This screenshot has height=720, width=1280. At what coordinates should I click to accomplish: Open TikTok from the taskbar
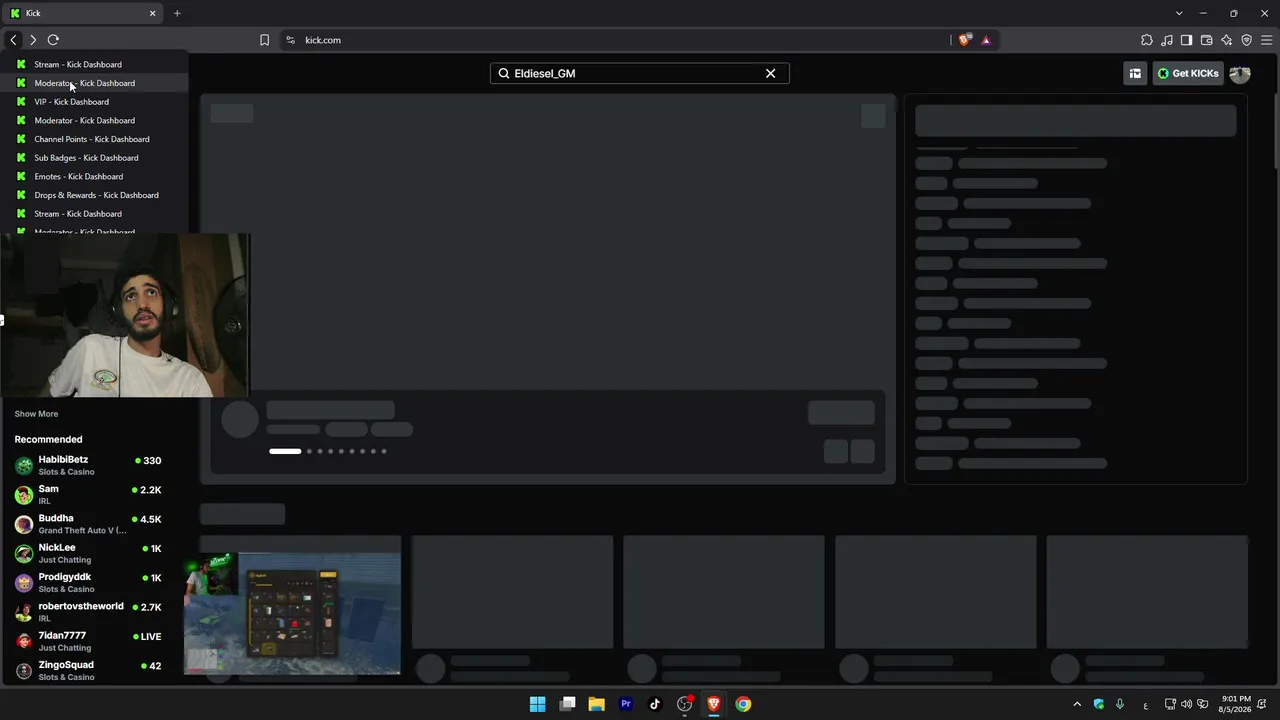click(x=655, y=704)
